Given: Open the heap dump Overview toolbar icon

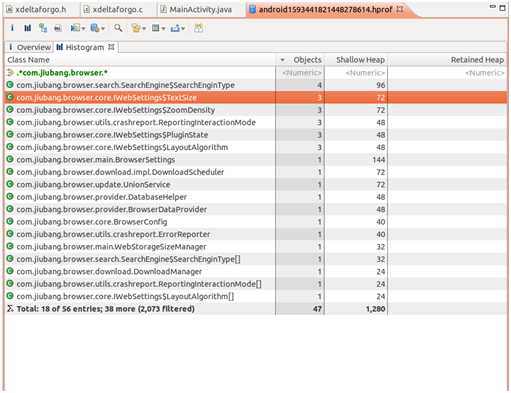Looking at the screenshot, I should [12, 28].
